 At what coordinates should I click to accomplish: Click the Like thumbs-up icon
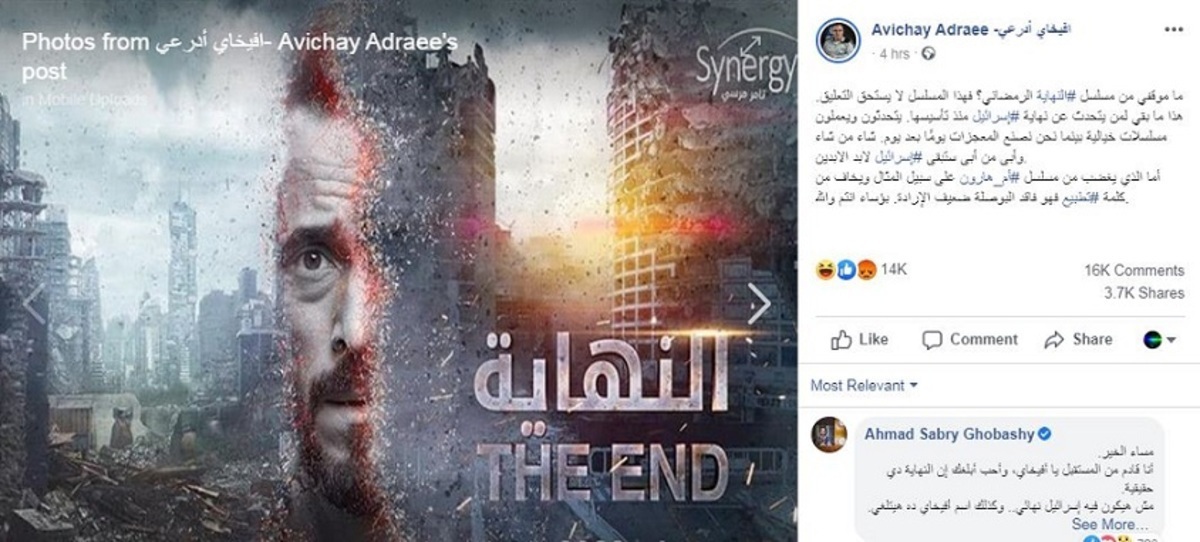click(x=841, y=340)
